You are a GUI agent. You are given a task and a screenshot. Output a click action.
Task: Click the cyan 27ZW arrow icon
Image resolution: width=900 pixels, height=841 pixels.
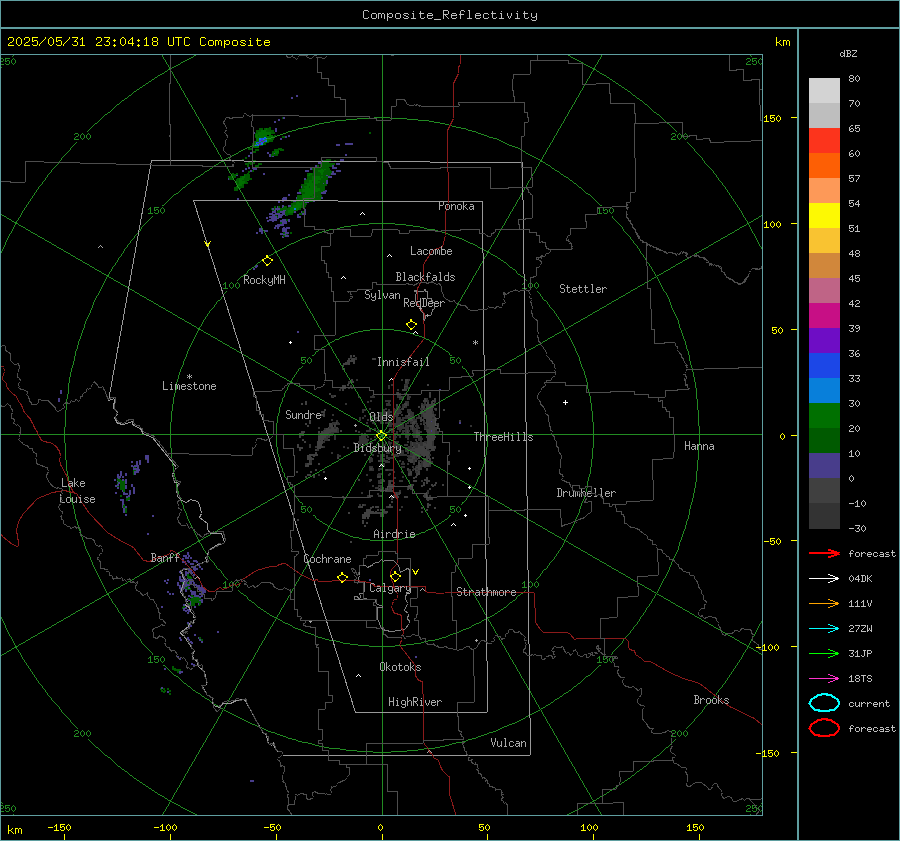coord(824,629)
